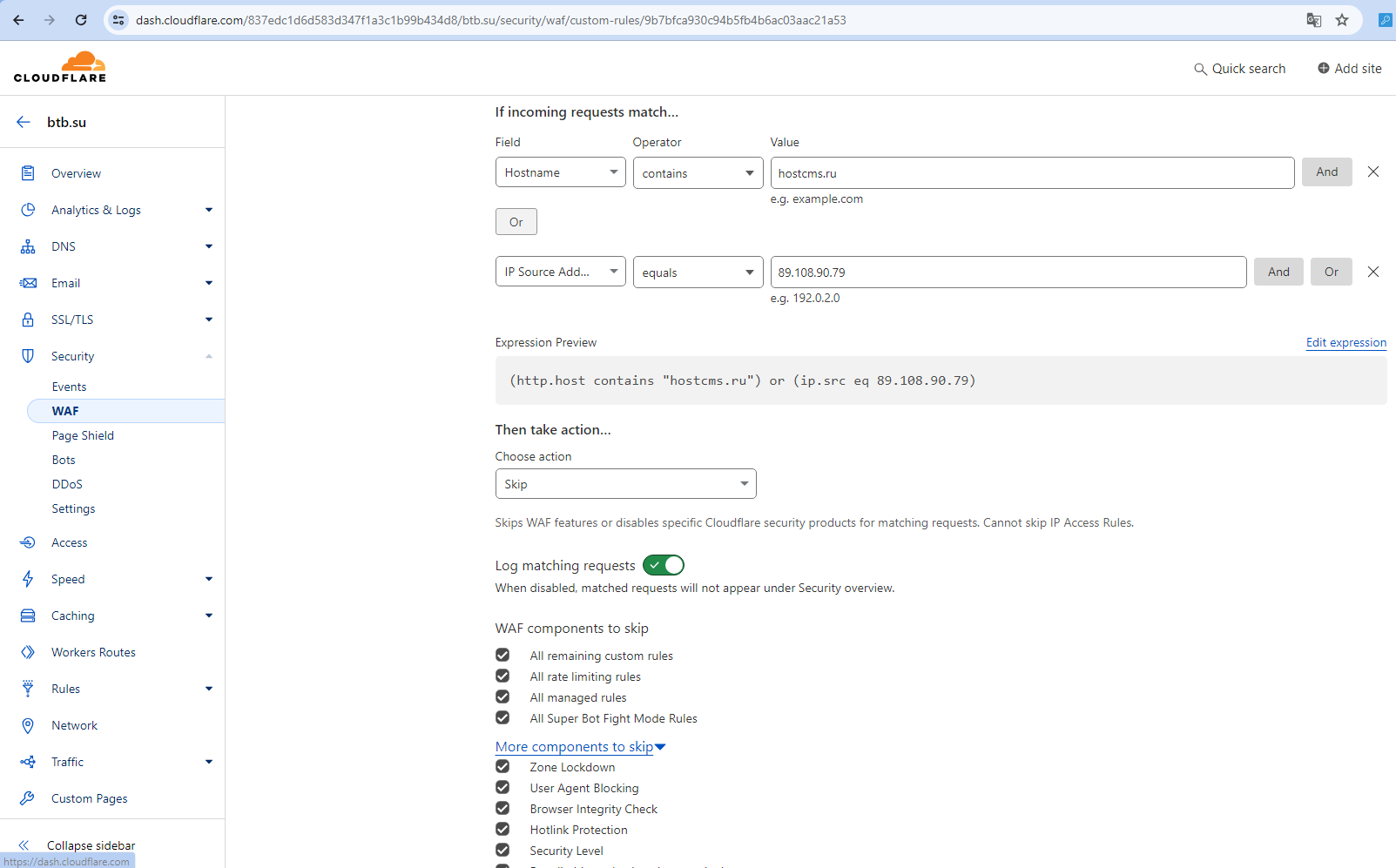1396x868 pixels.
Task: Click the Custom Pages wrench icon
Action: (x=28, y=798)
